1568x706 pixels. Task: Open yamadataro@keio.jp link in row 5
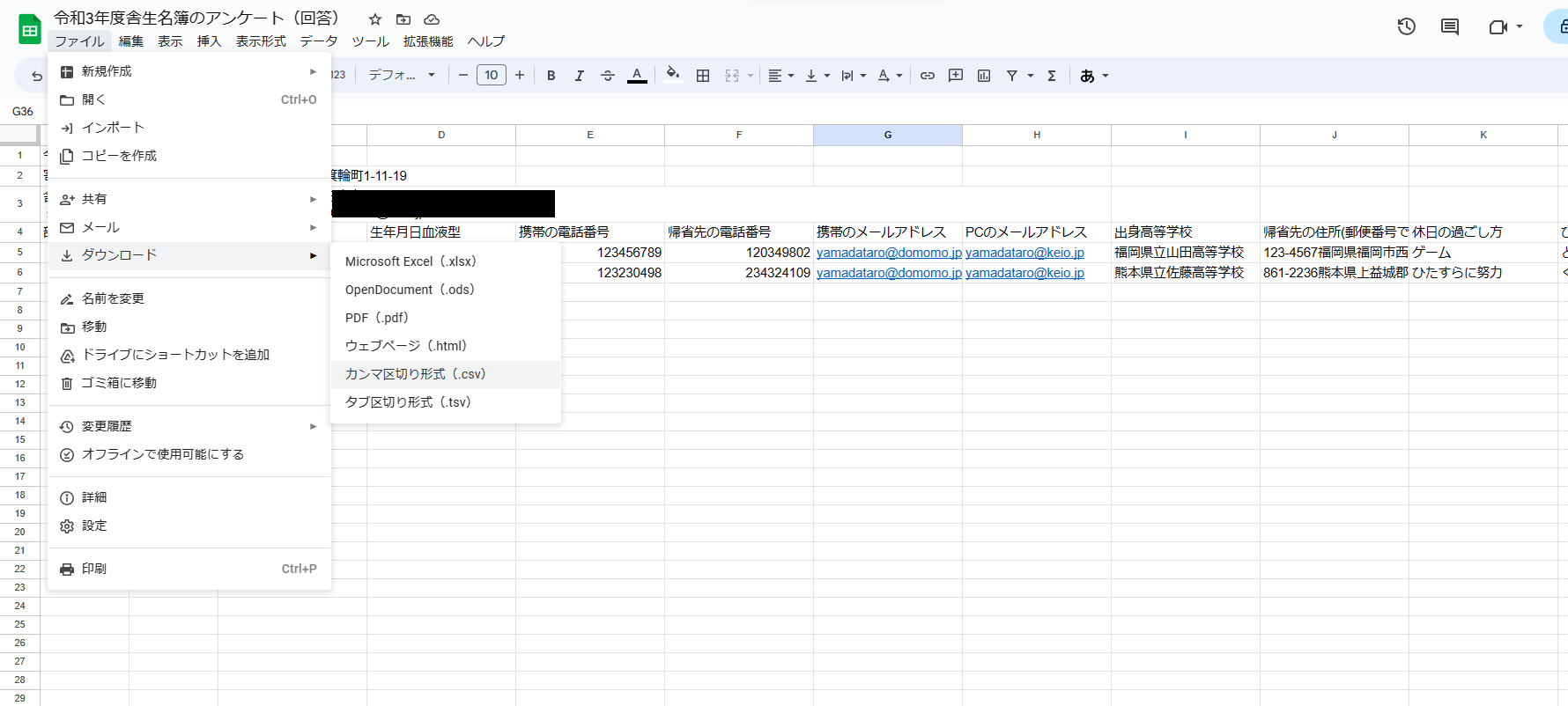point(1024,253)
